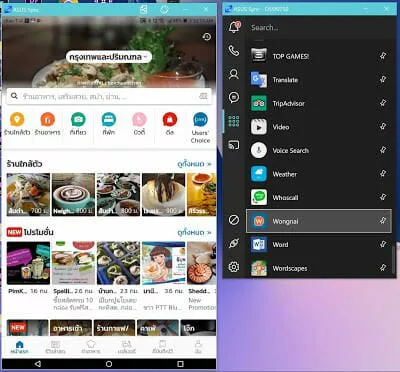Open the settings gear in sidebar
The width and height of the screenshot is (400, 372).
pos(234,267)
